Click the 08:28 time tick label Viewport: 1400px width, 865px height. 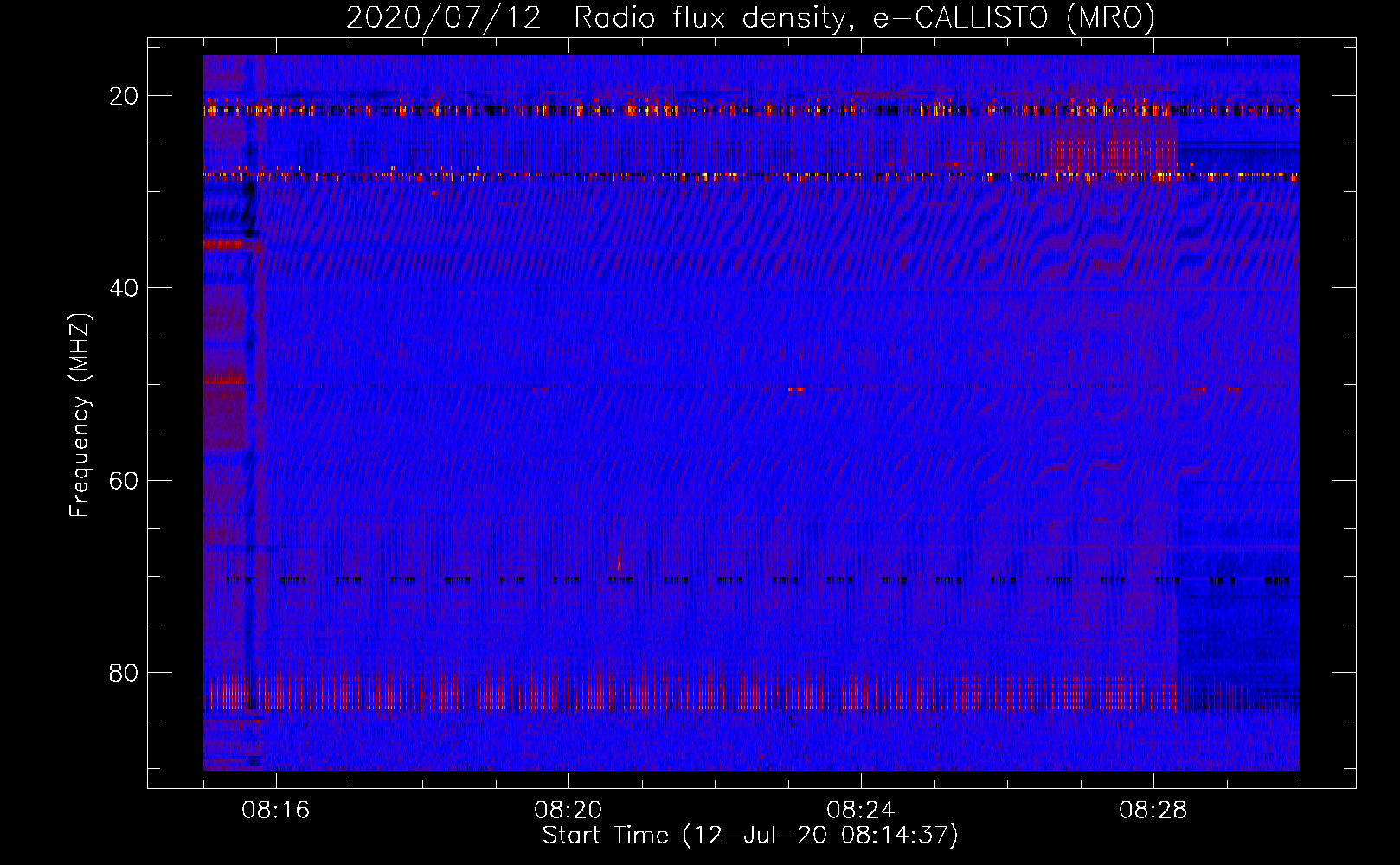point(1153,811)
